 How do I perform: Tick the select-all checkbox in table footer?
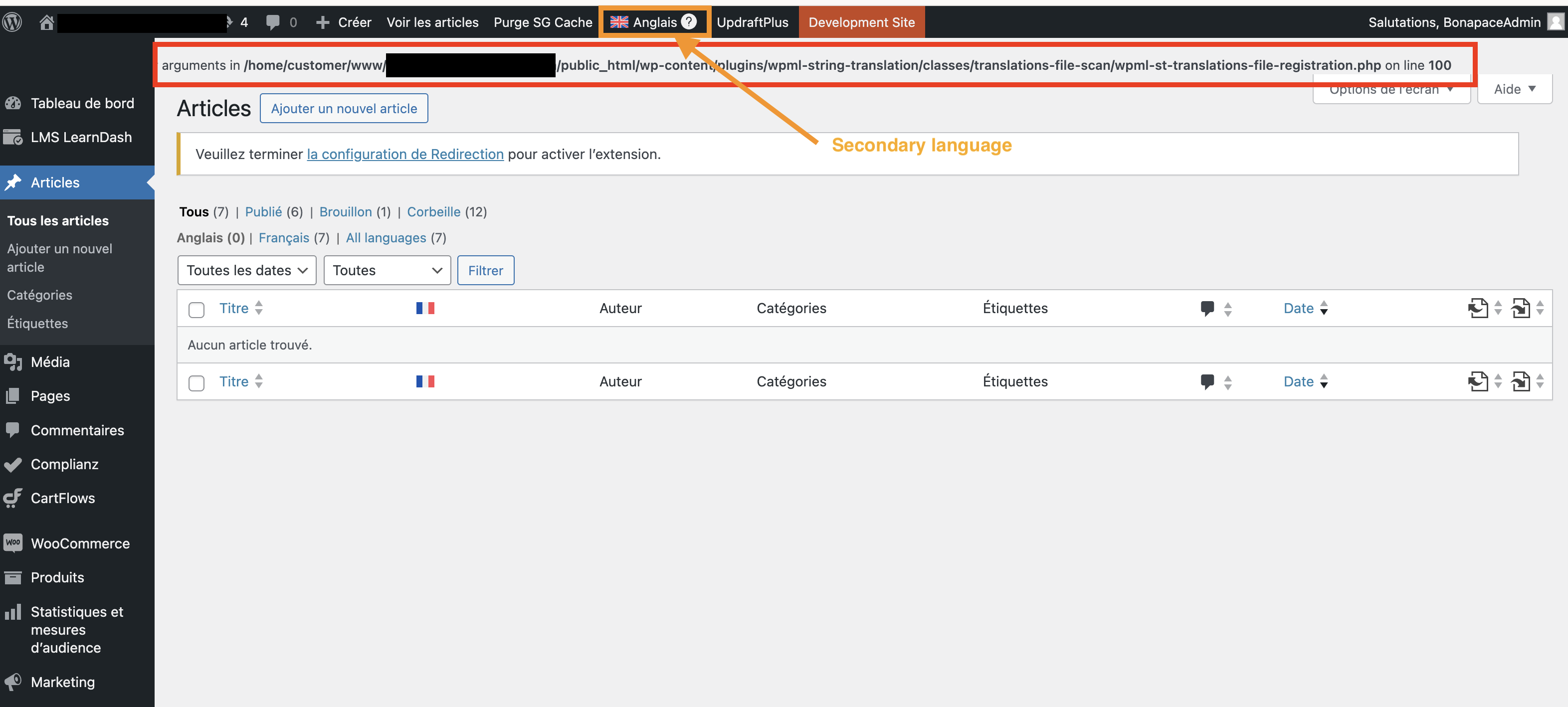(196, 383)
